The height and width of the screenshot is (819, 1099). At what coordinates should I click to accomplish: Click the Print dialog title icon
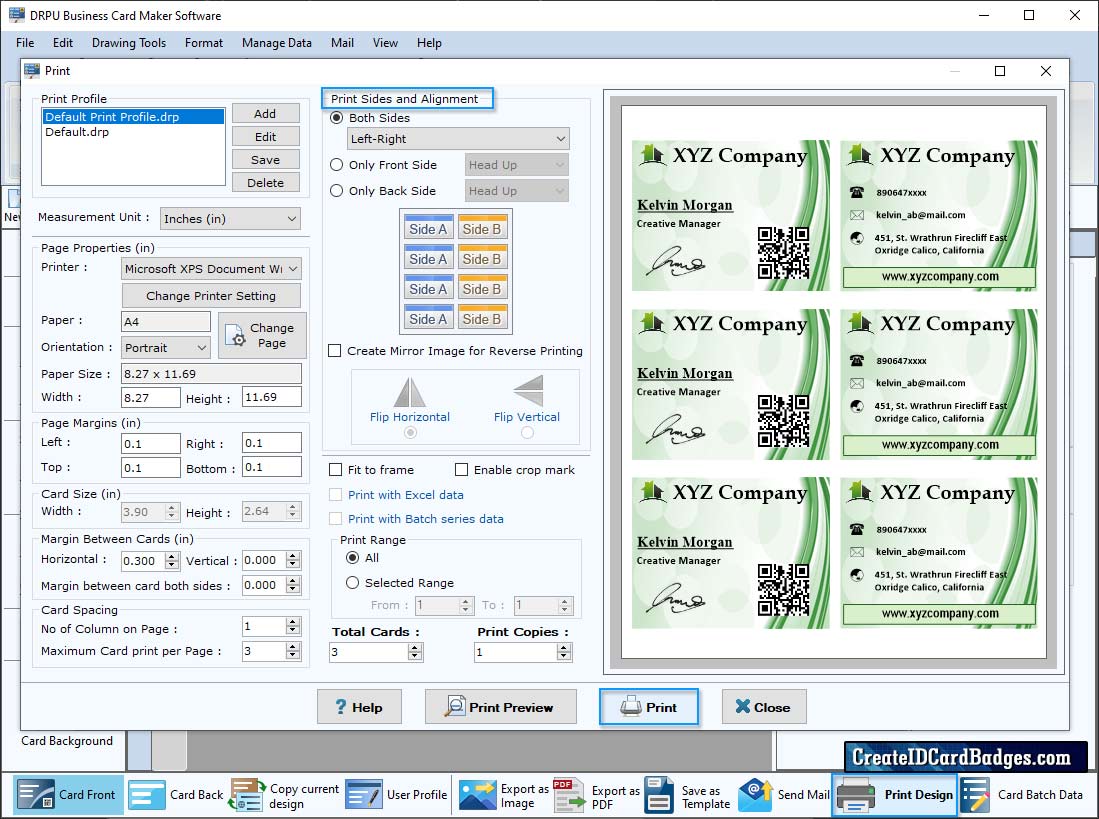click(x=32, y=70)
